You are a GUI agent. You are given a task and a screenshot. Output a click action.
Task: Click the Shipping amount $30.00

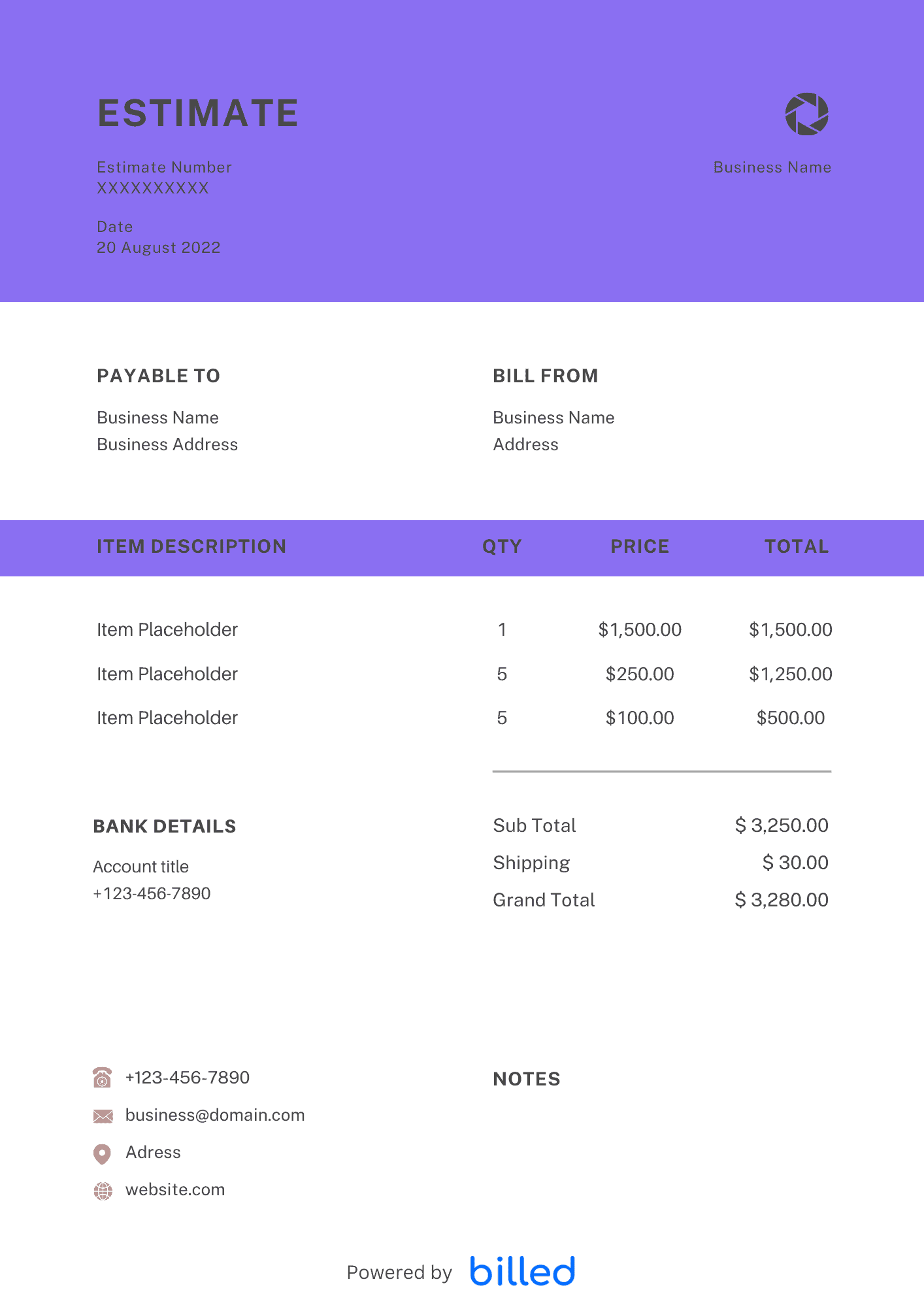click(795, 863)
